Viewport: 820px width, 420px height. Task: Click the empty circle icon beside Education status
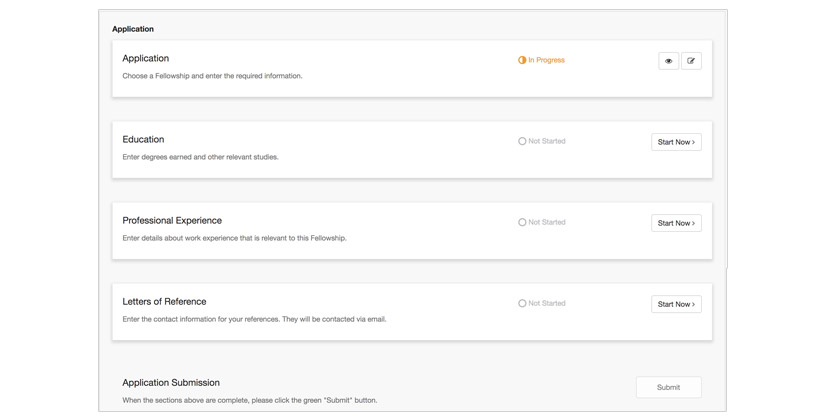tap(522, 141)
